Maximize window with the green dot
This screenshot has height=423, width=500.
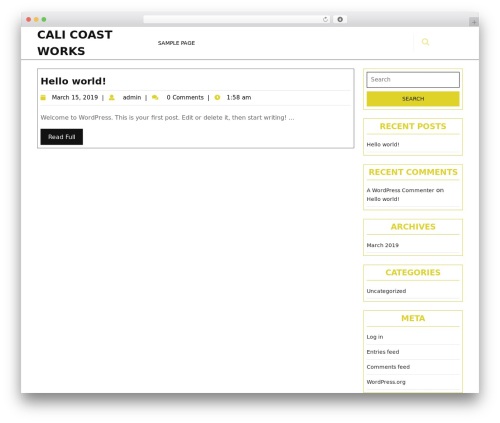pyautogui.click(x=44, y=19)
